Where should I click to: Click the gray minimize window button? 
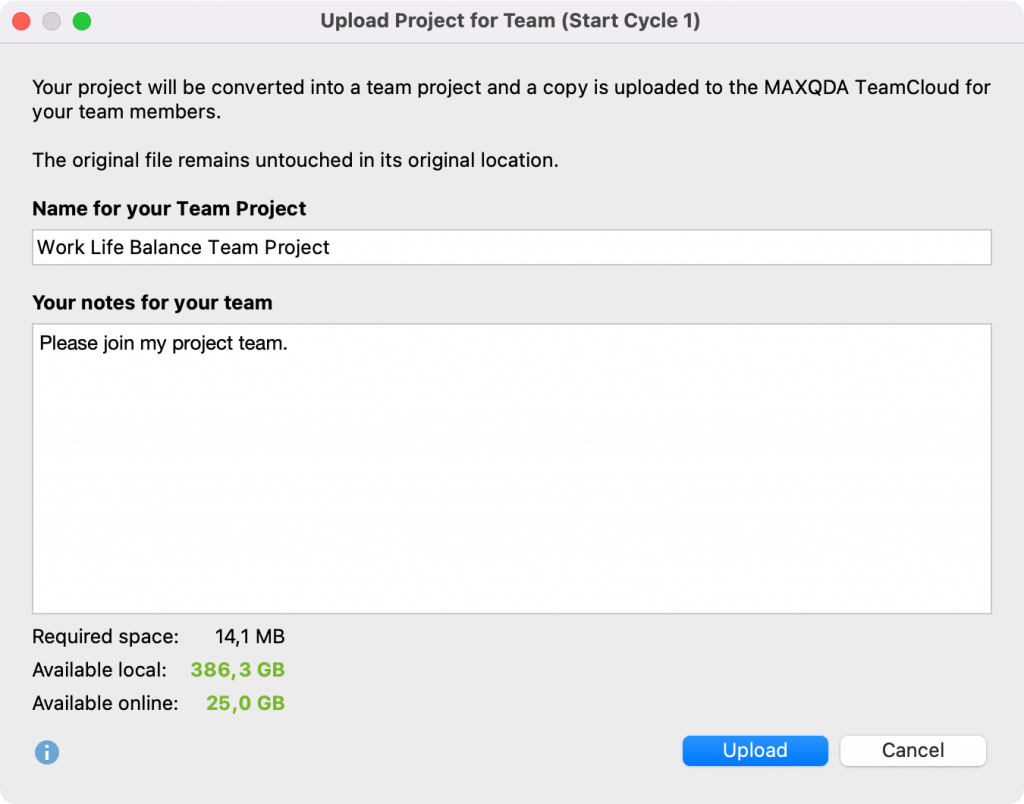[52, 21]
